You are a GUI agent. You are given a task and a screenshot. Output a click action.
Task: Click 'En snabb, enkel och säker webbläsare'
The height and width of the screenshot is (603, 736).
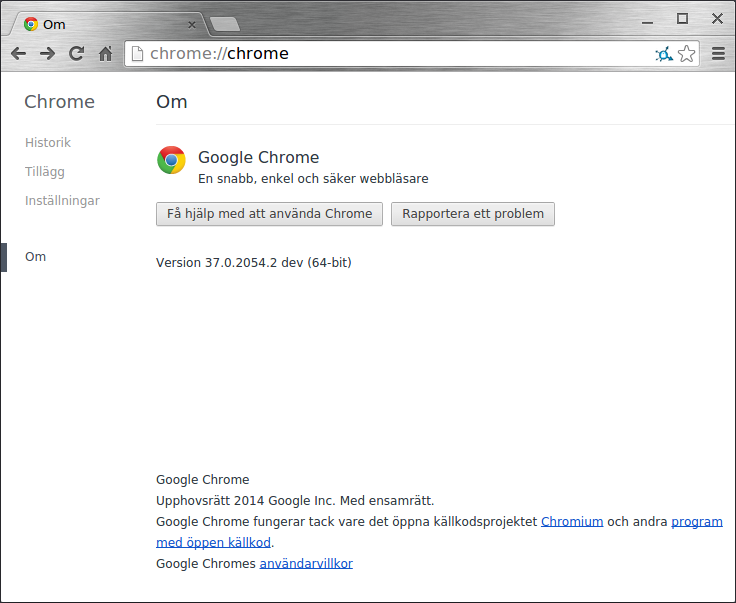click(313, 179)
